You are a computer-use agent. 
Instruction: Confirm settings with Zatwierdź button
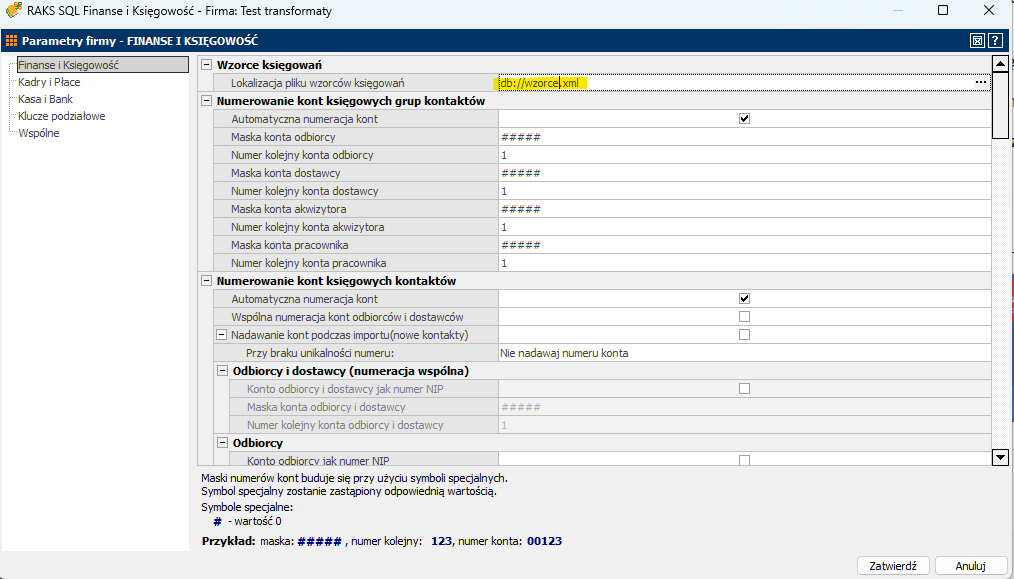pos(893,565)
